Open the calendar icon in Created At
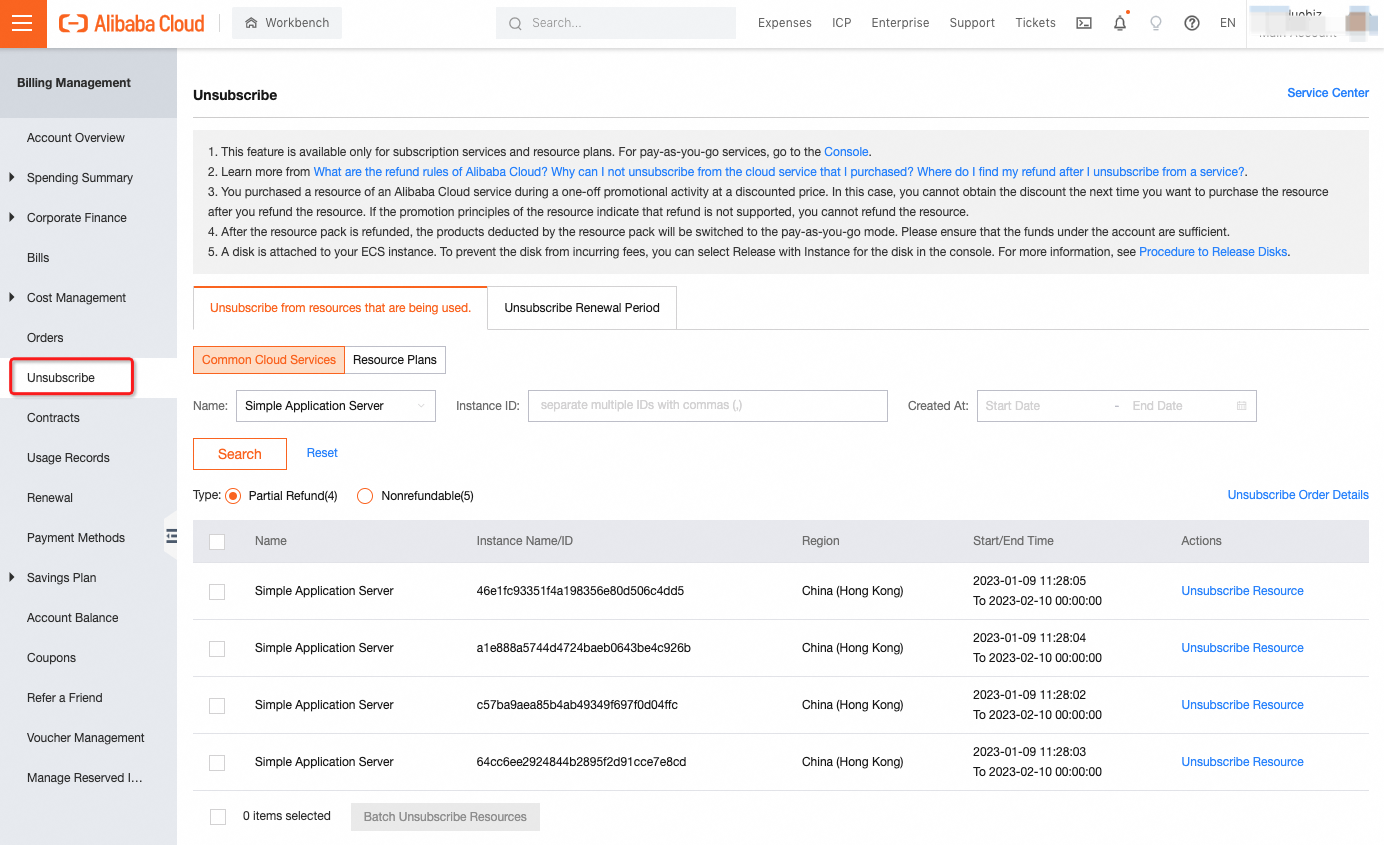 click(1242, 406)
